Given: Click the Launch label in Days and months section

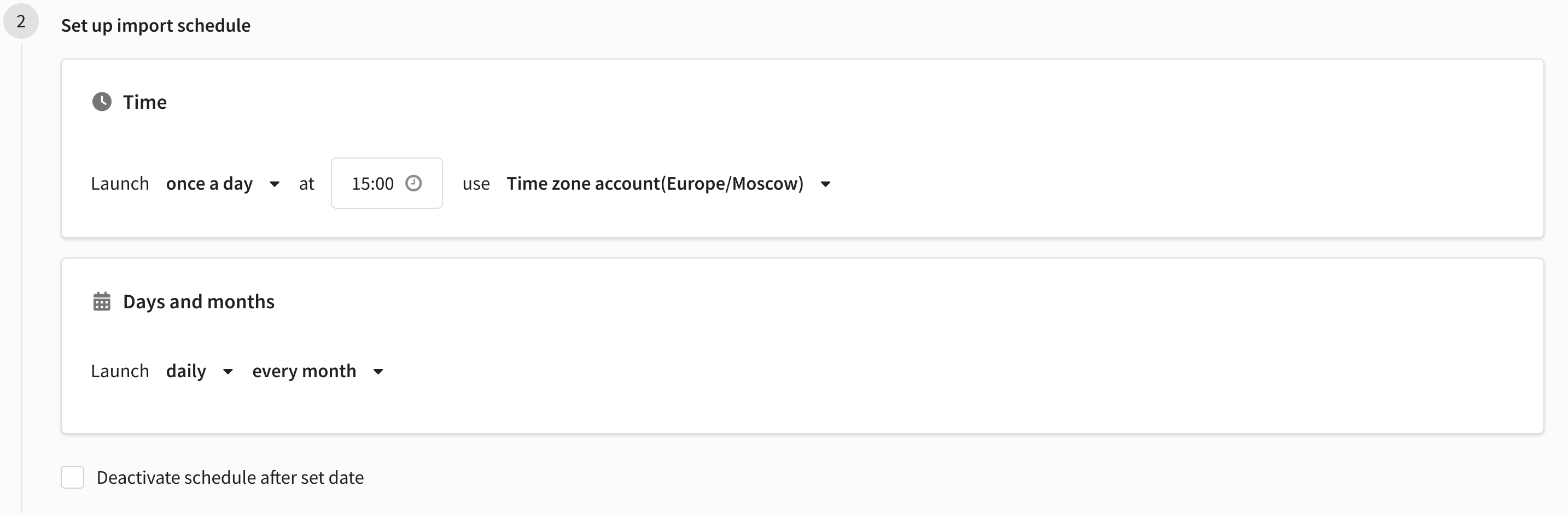Looking at the screenshot, I should click(x=120, y=371).
